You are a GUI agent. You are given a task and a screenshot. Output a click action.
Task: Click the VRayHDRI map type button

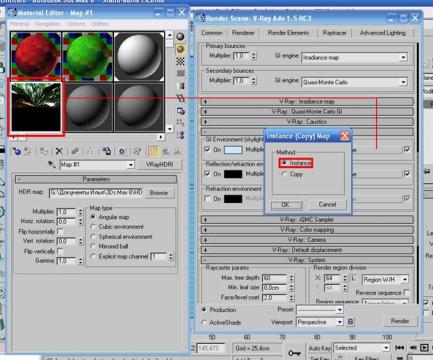coord(159,164)
